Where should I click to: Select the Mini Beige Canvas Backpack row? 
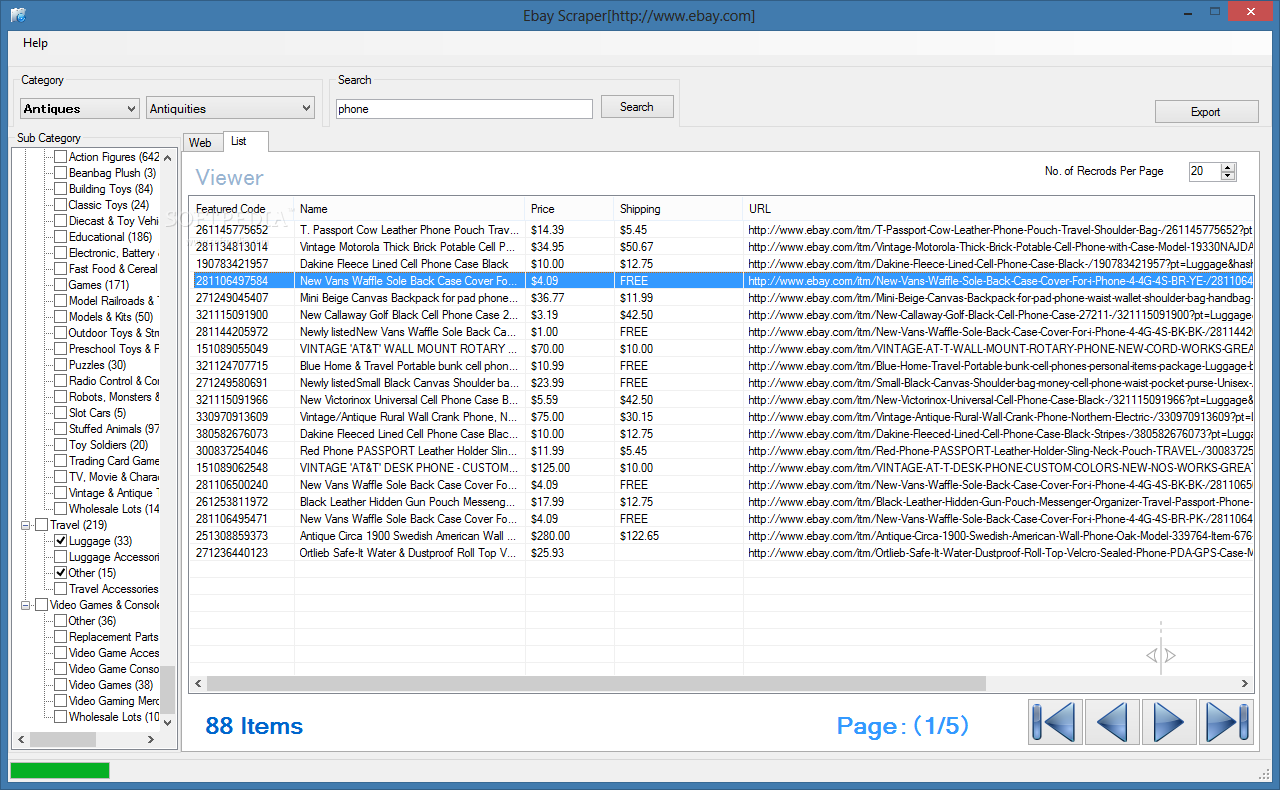click(722, 298)
